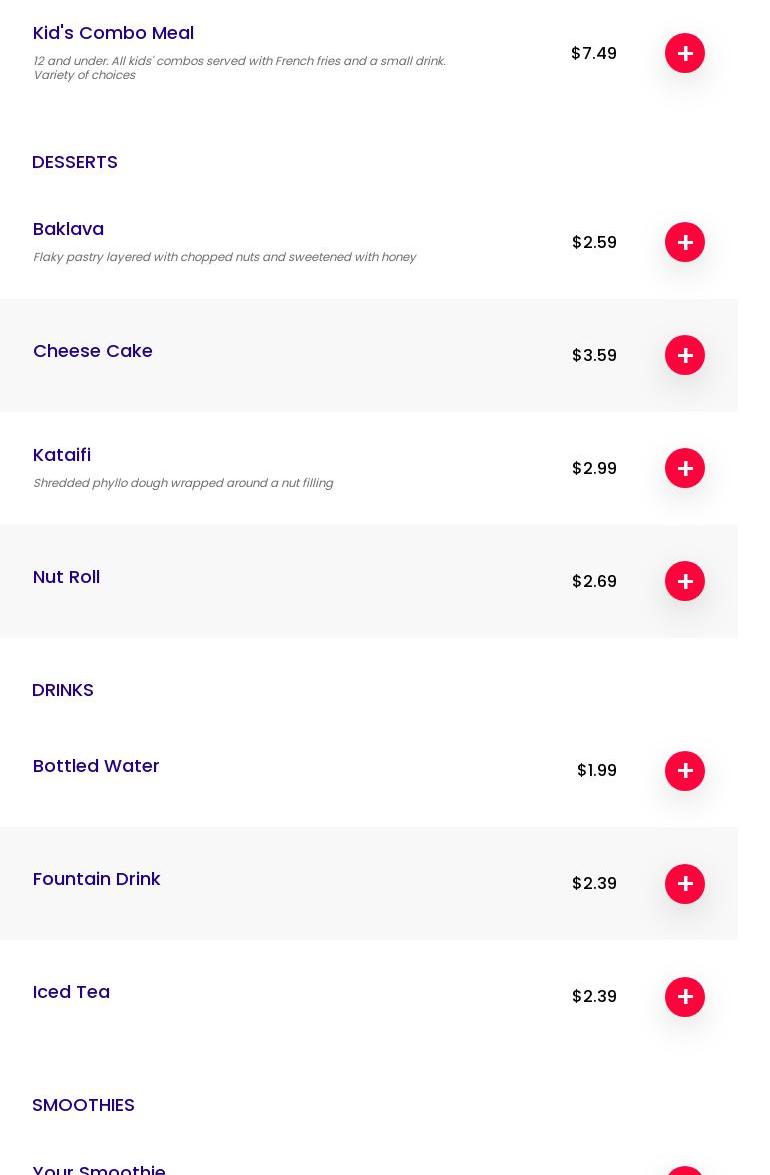
Task: Add Nut Roll using its plus icon
Action: pos(685,581)
